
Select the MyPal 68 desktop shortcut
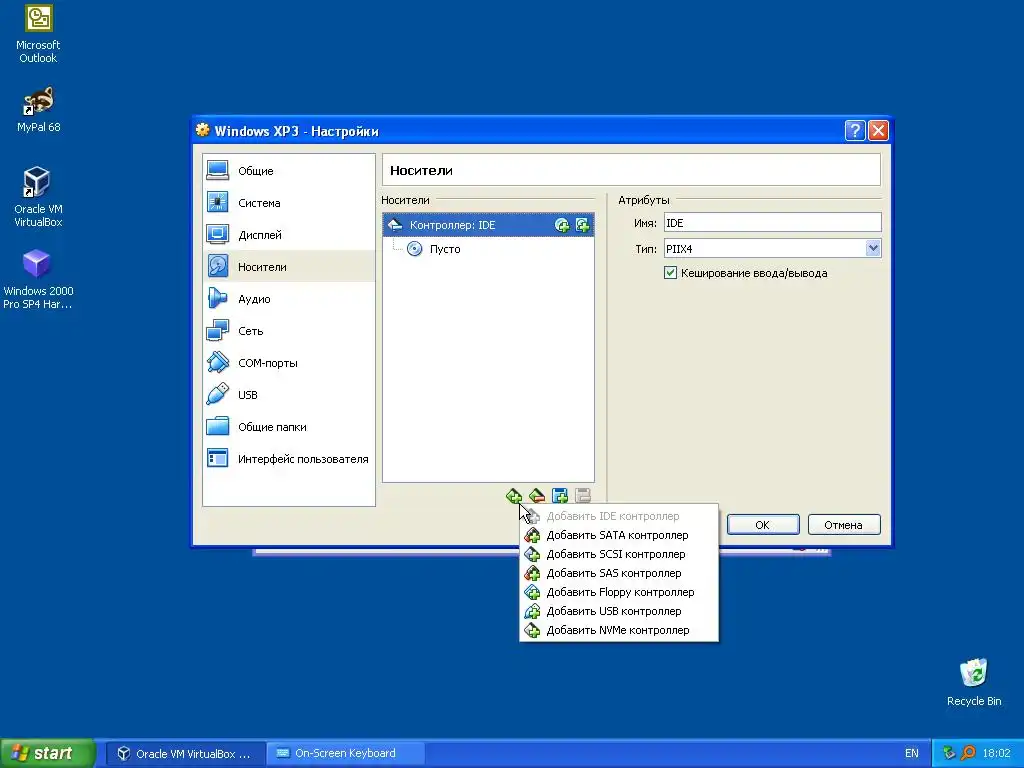[x=38, y=110]
